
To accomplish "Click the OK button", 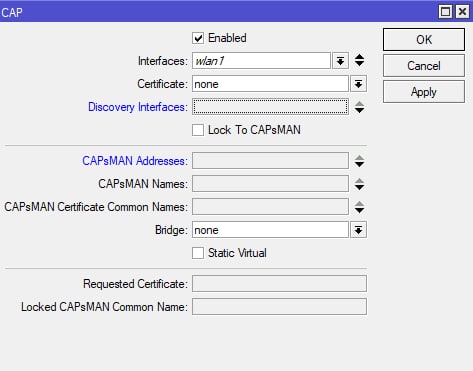I will (x=424, y=40).
